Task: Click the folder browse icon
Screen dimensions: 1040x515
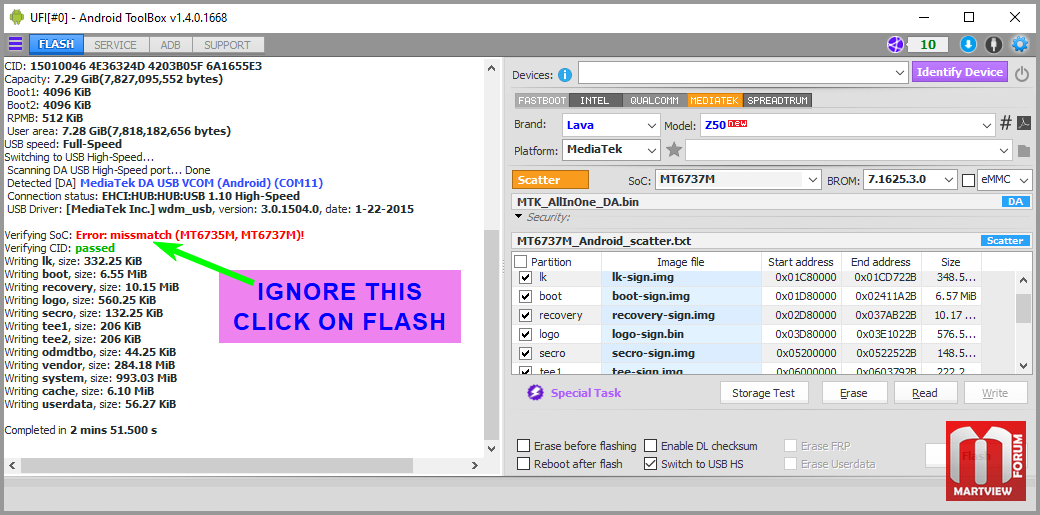Action: pyautogui.click(x=1023, y=151)
